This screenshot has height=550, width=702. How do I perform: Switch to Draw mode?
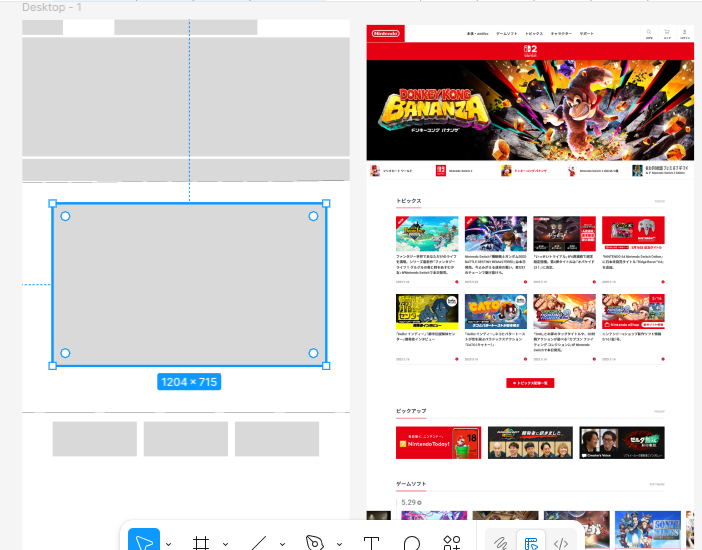(501, 543)
